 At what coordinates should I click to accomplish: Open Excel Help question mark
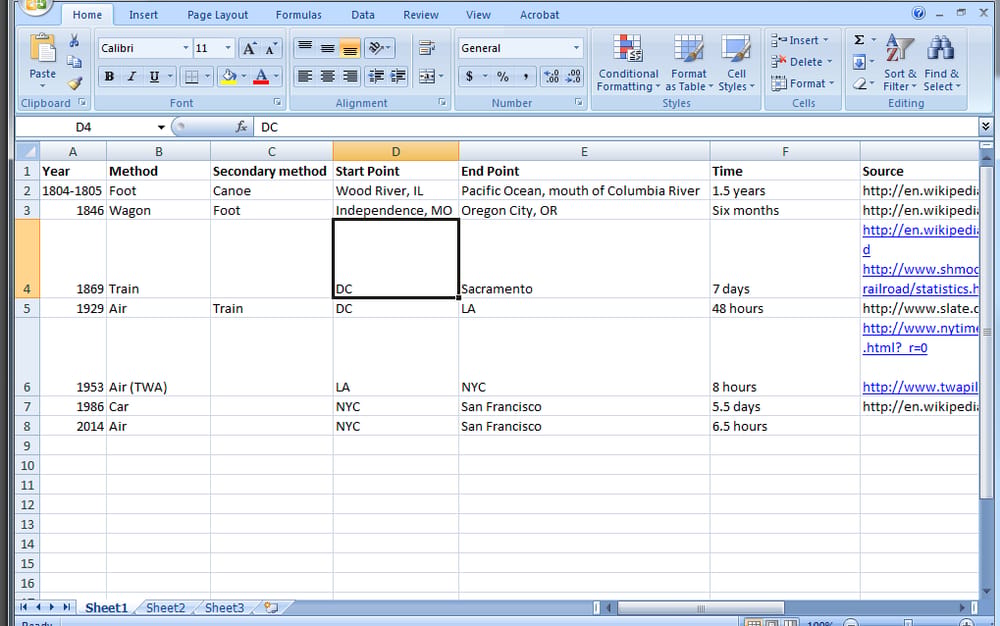[918, 13]
